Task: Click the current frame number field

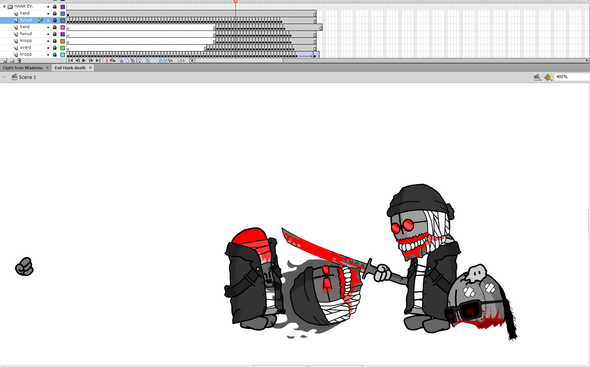Action: pyautogui.click(x=148, y=61)
